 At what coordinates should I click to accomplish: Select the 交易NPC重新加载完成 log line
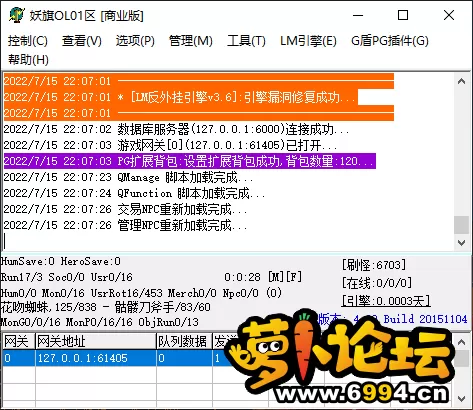coord(125,209)
